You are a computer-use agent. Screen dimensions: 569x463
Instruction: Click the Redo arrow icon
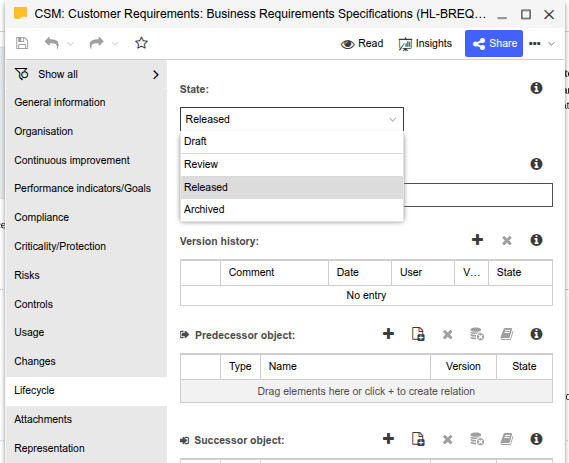[x=97, y=43]
